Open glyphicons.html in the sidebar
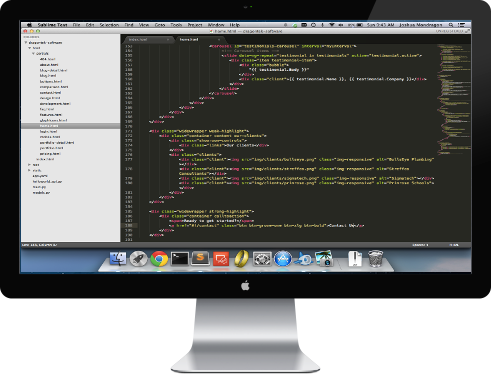This screenshot has width=491, height=375. (x=54, y=120)
